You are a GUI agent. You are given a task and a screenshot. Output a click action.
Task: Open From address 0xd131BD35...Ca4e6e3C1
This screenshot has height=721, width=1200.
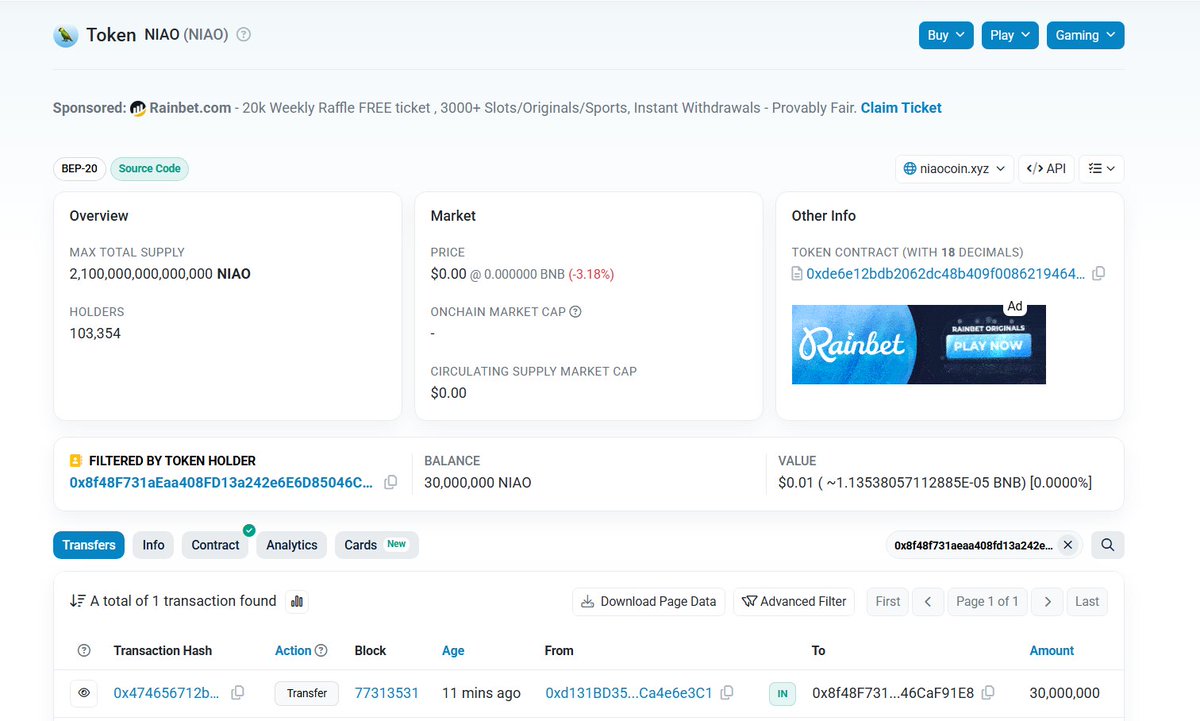pyautogui.click(x=629, y=692)
